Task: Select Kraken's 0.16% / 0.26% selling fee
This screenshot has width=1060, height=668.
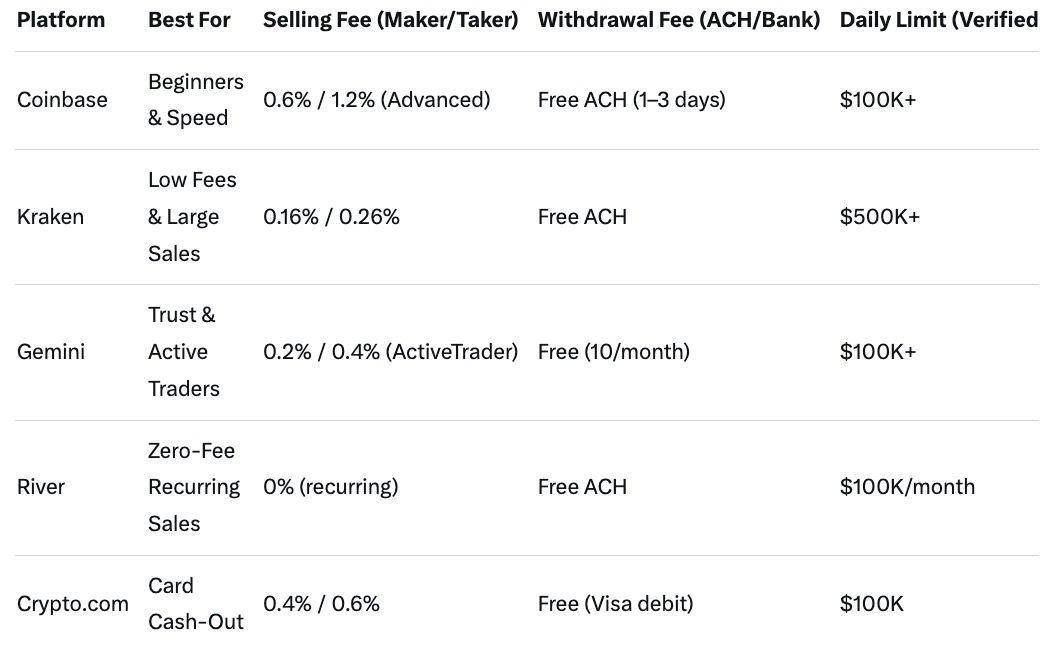Action: (x=331, y=217)
